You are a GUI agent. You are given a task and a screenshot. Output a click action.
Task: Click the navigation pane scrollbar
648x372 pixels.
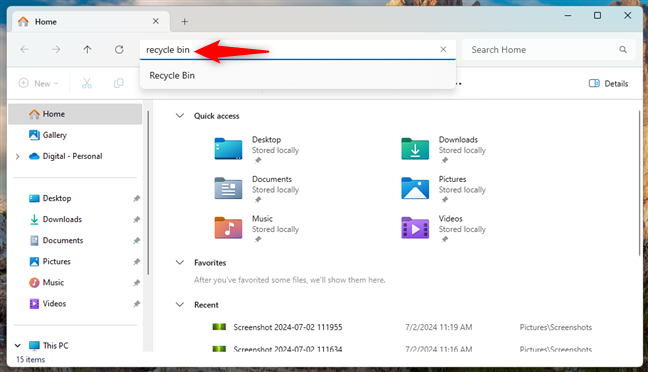[x=148, y=192]
